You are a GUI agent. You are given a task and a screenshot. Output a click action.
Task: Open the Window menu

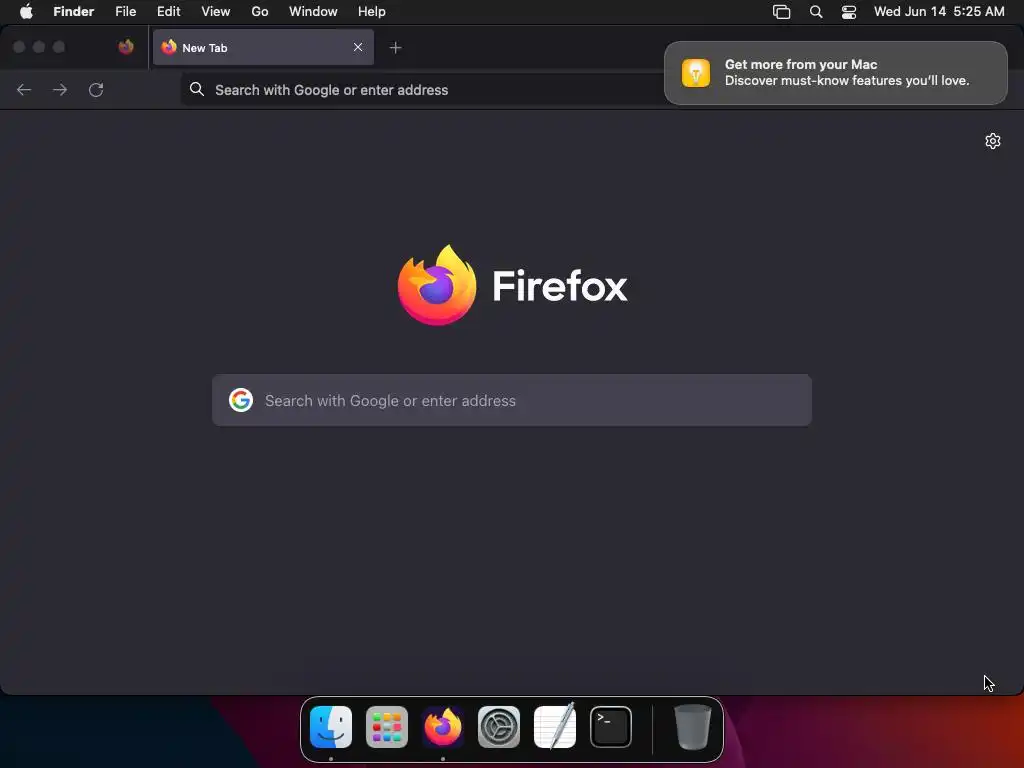point(313,11)
